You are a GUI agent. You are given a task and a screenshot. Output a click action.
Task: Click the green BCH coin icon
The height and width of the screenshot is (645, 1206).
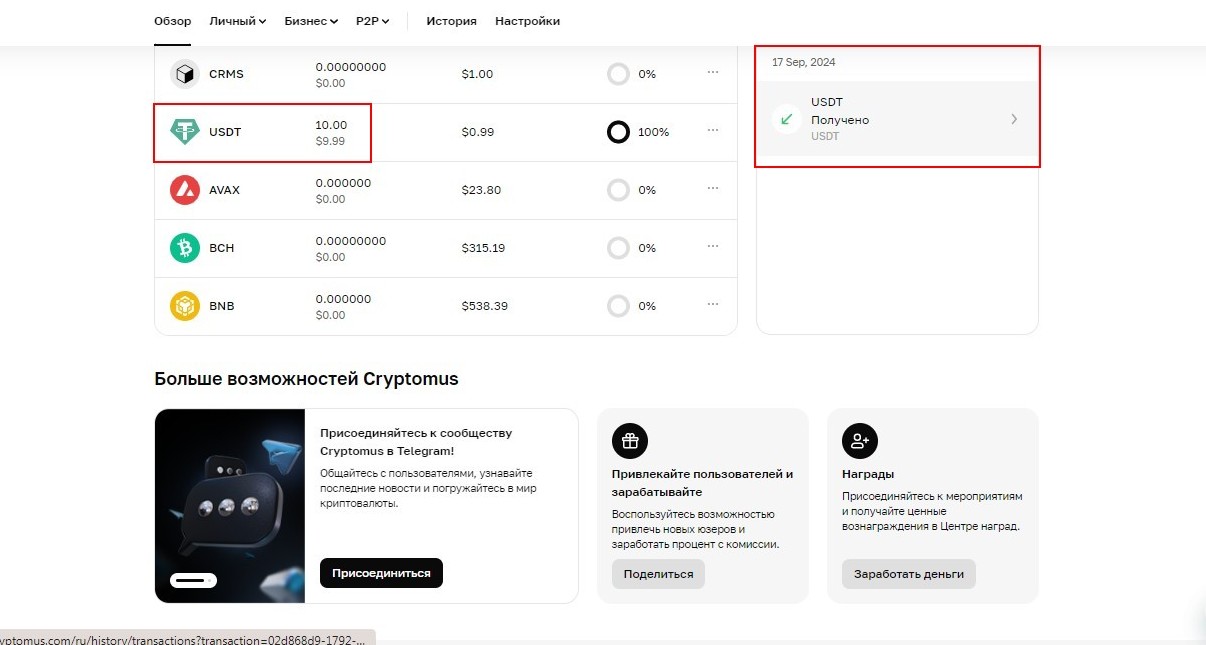185,248
